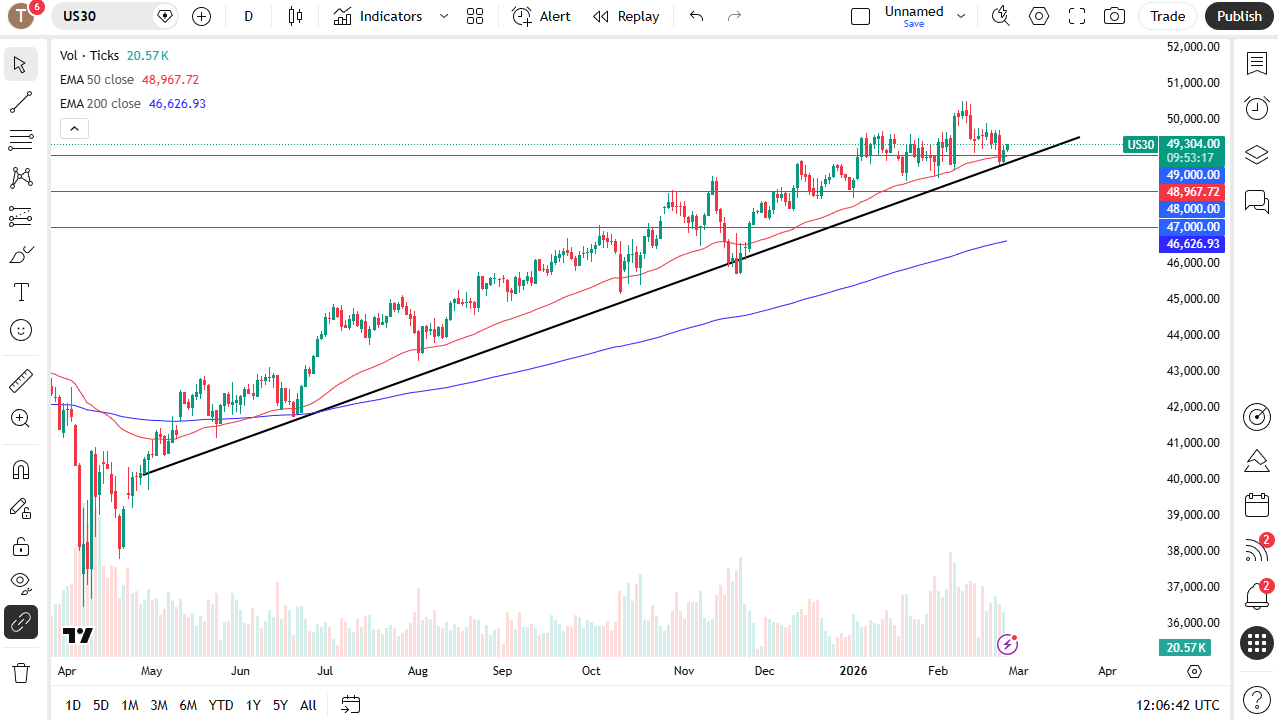Open the notifications bell
1278x720 pixels.
click(x=1257, y=597)
